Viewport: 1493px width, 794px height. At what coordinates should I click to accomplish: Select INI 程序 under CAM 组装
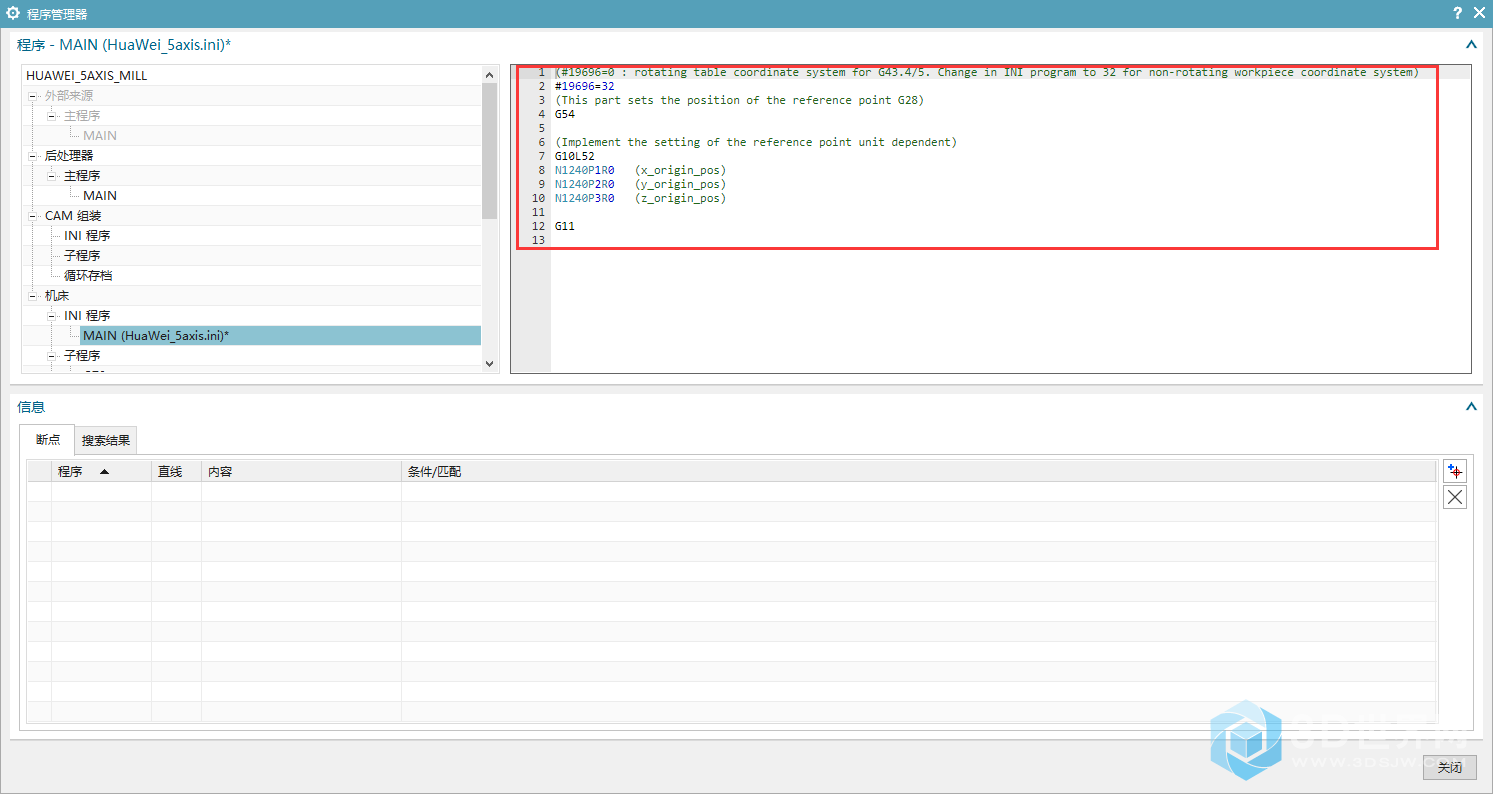pyautogui.click(x=87, y=236)
